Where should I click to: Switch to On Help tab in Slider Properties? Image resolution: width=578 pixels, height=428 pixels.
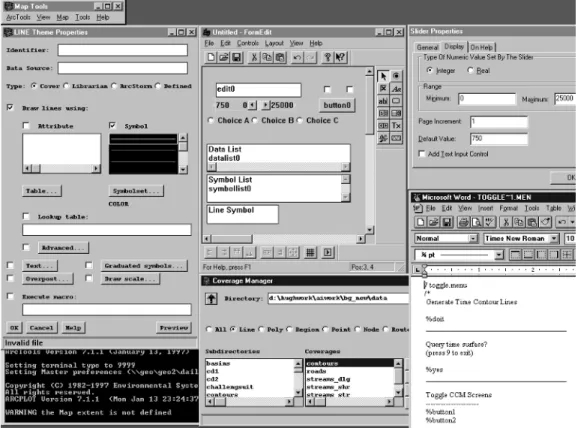point(481,47)
